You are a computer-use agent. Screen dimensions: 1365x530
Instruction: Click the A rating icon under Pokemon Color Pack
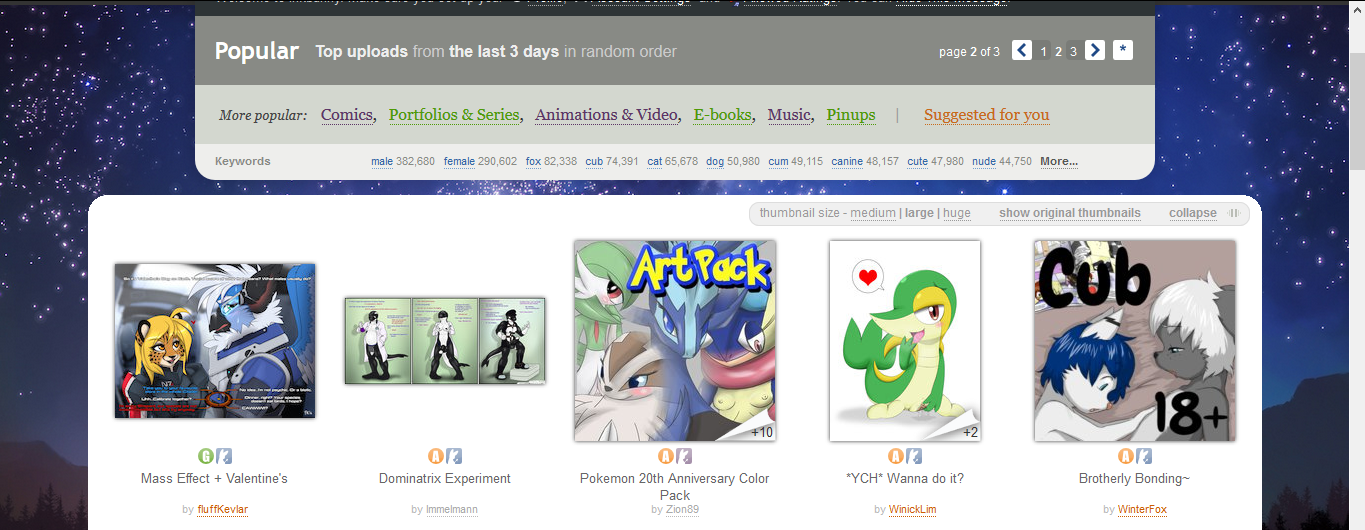click(666, 456)
